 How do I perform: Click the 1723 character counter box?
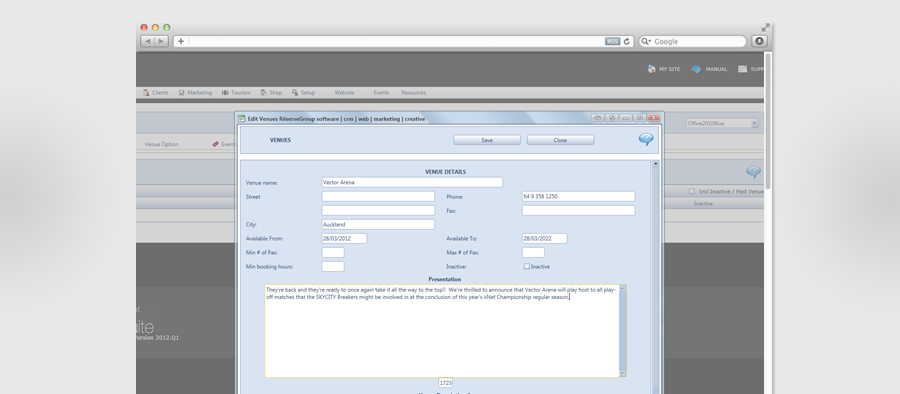click(445, 383)
